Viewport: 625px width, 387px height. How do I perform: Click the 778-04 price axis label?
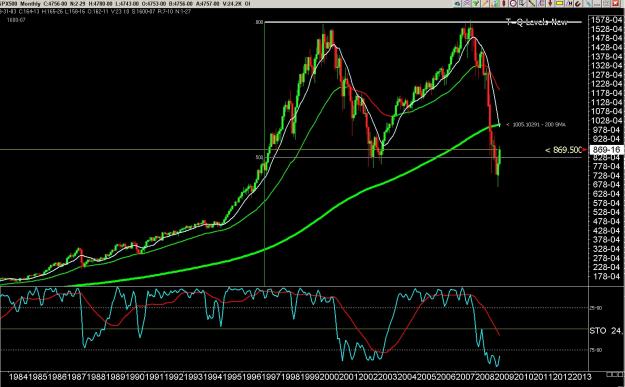pos(606,167)
